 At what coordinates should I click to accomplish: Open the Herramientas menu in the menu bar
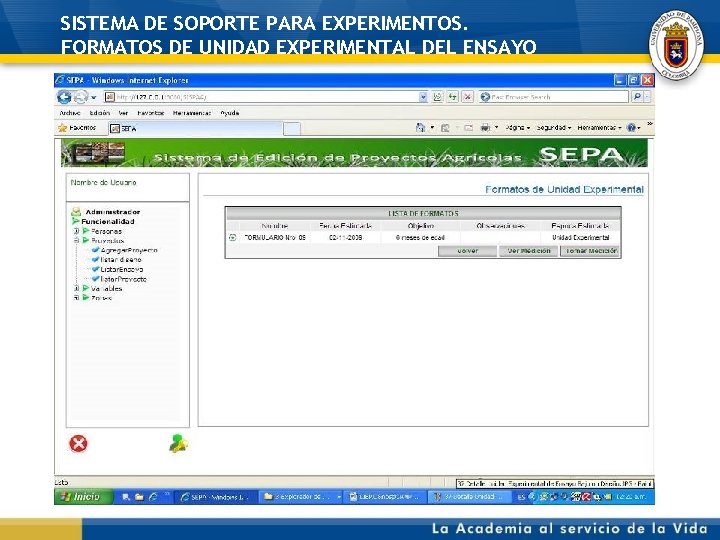pos(192,113)
